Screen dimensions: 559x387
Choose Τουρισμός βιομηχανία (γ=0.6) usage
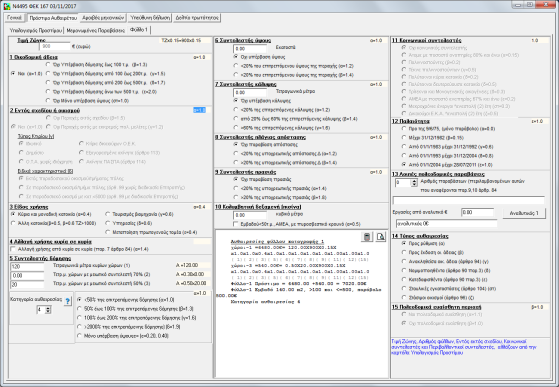[x=139, y=214]
